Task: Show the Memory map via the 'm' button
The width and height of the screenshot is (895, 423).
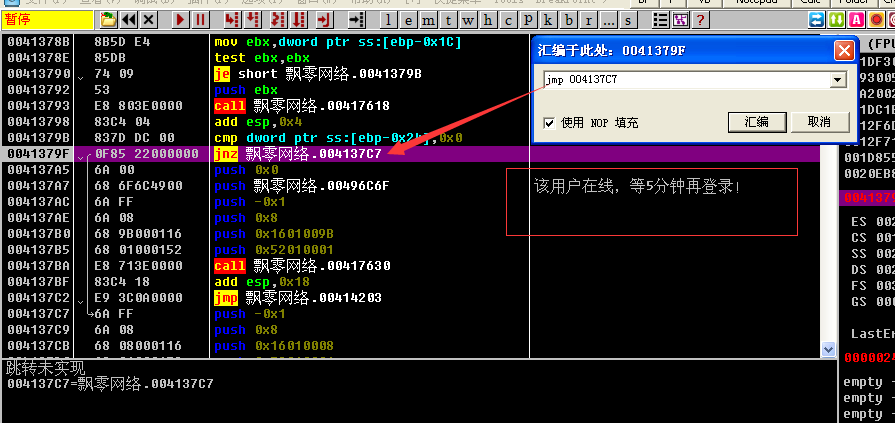Action: pos(429,20)
